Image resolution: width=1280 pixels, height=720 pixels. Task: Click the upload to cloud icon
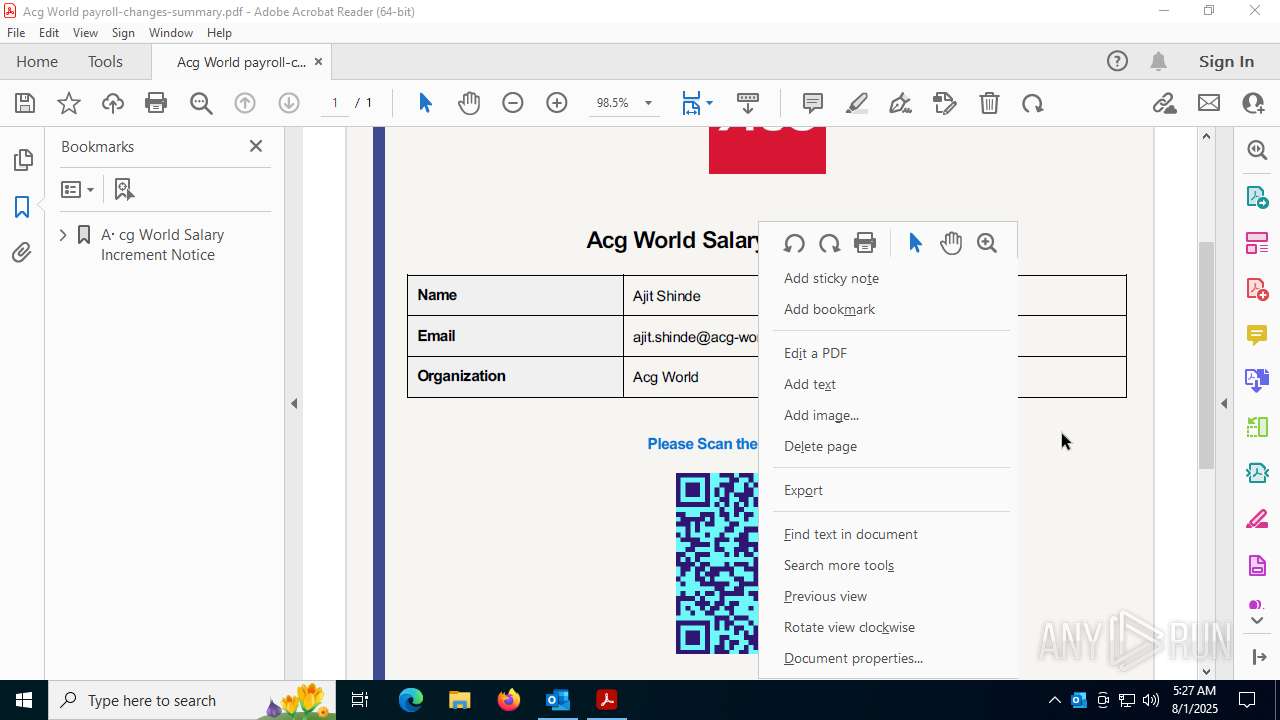click(113, 103)
